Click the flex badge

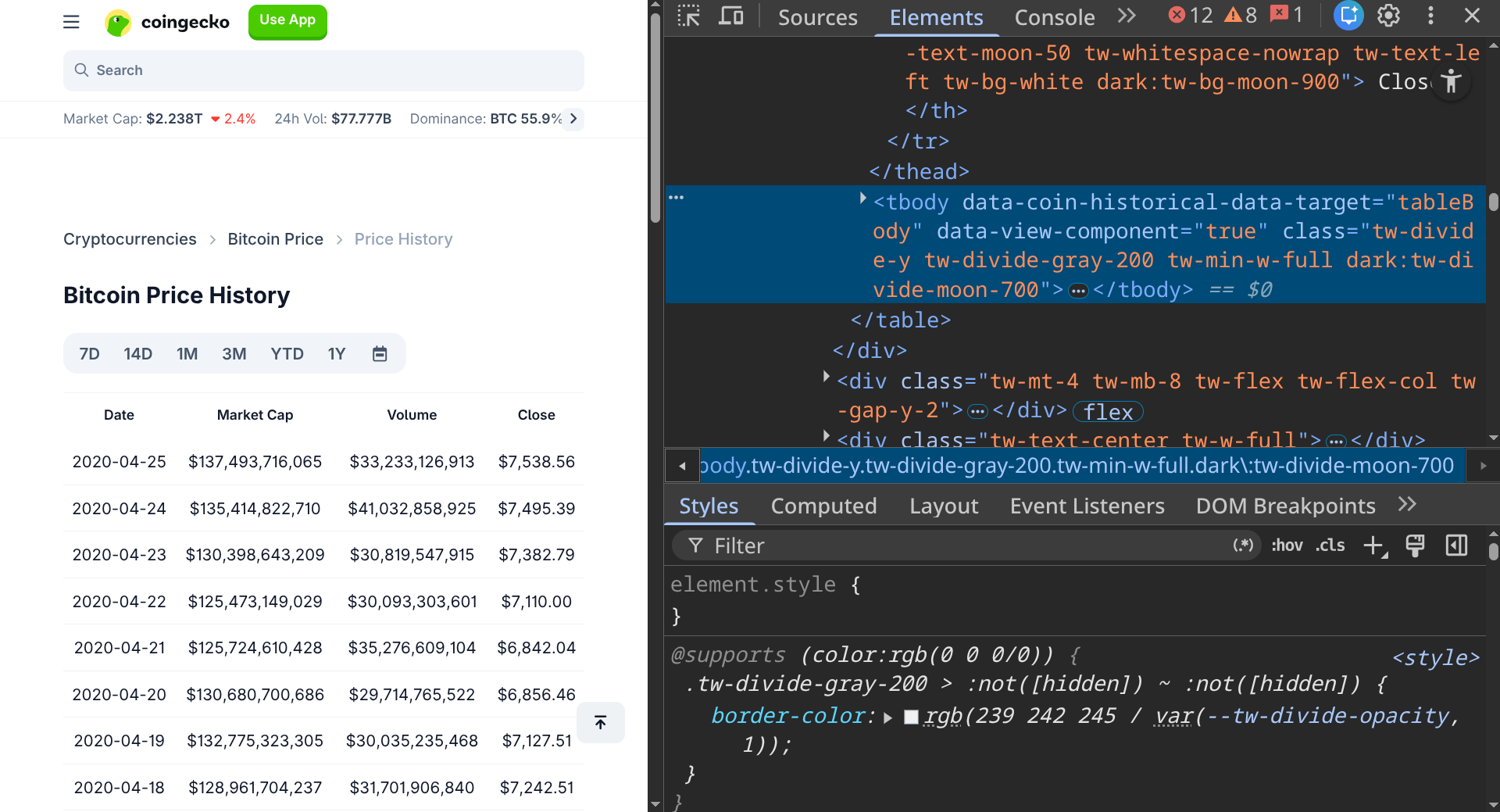tap(1108, 411)
